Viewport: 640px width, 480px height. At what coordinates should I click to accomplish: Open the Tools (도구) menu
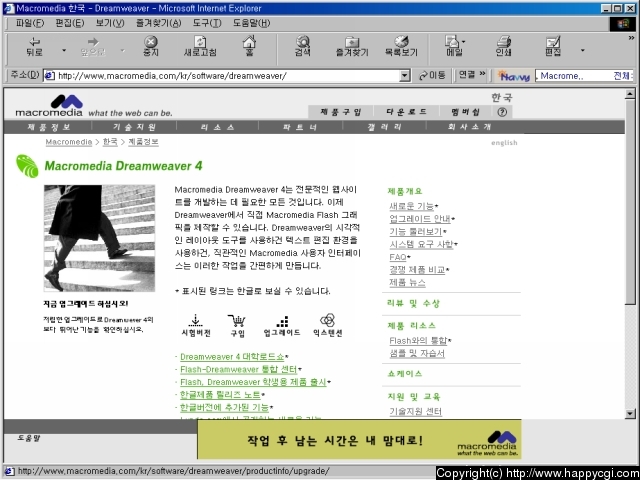pos(207,23)
